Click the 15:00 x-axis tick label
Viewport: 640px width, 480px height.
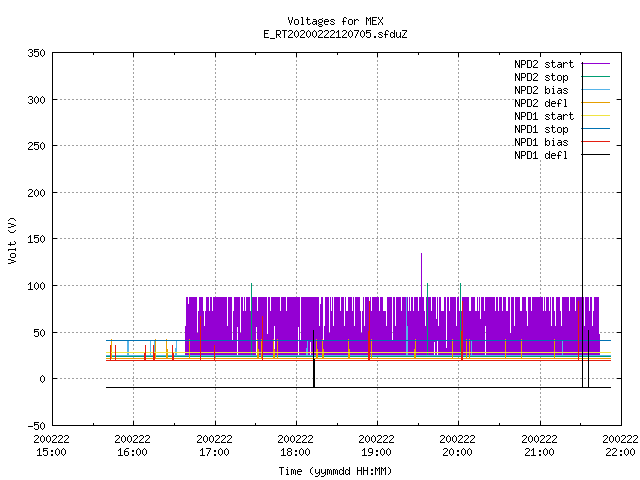(51, 452)
